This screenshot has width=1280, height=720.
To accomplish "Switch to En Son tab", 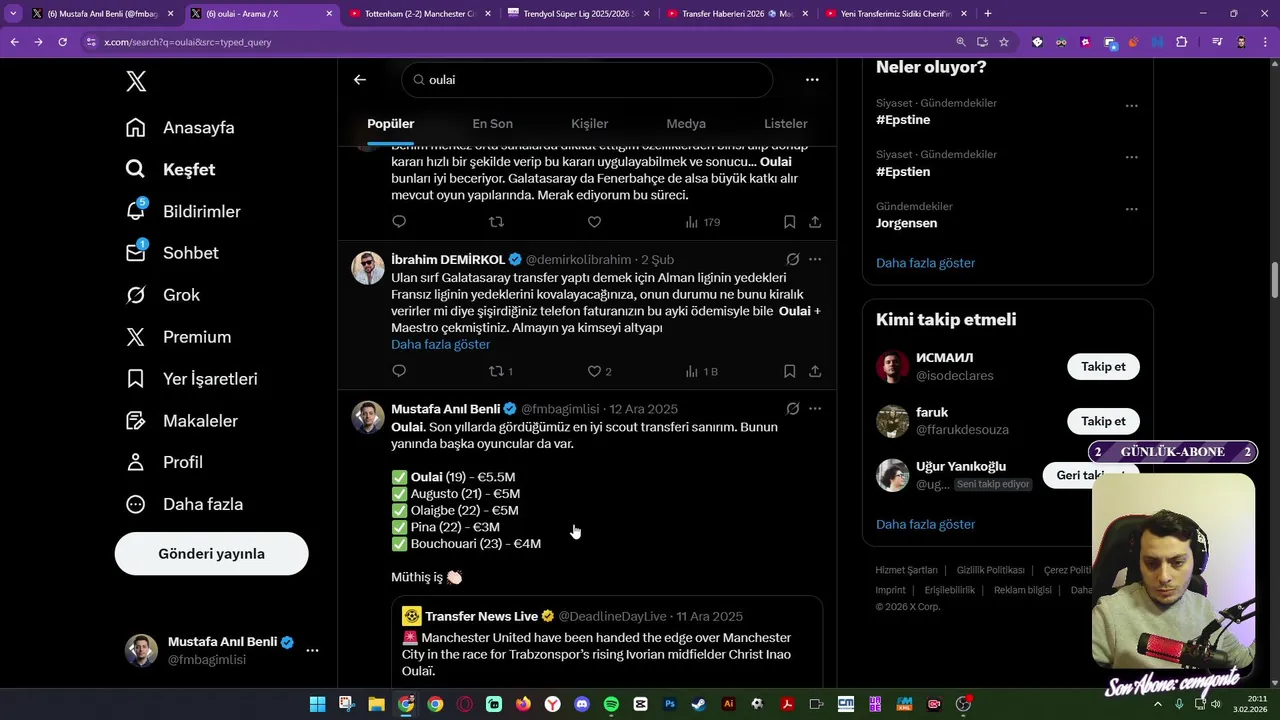I will (492, 124).
